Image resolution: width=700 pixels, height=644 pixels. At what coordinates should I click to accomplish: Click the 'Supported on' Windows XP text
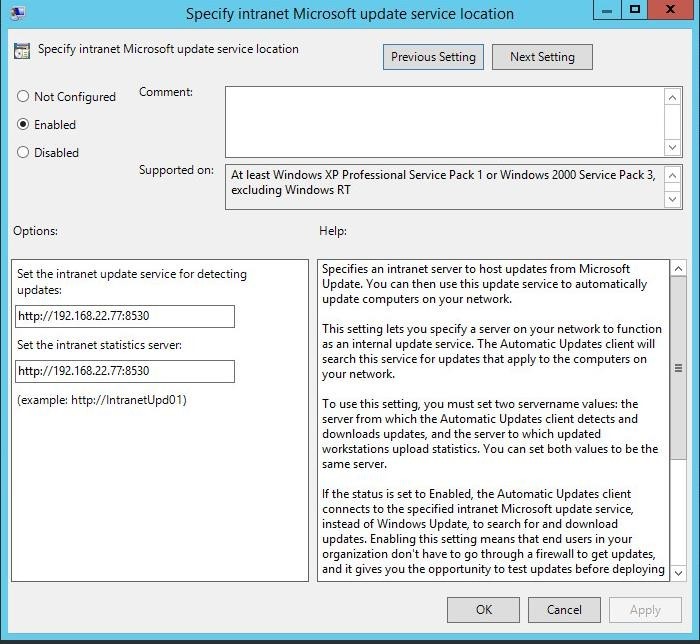(x=443, y=182)
